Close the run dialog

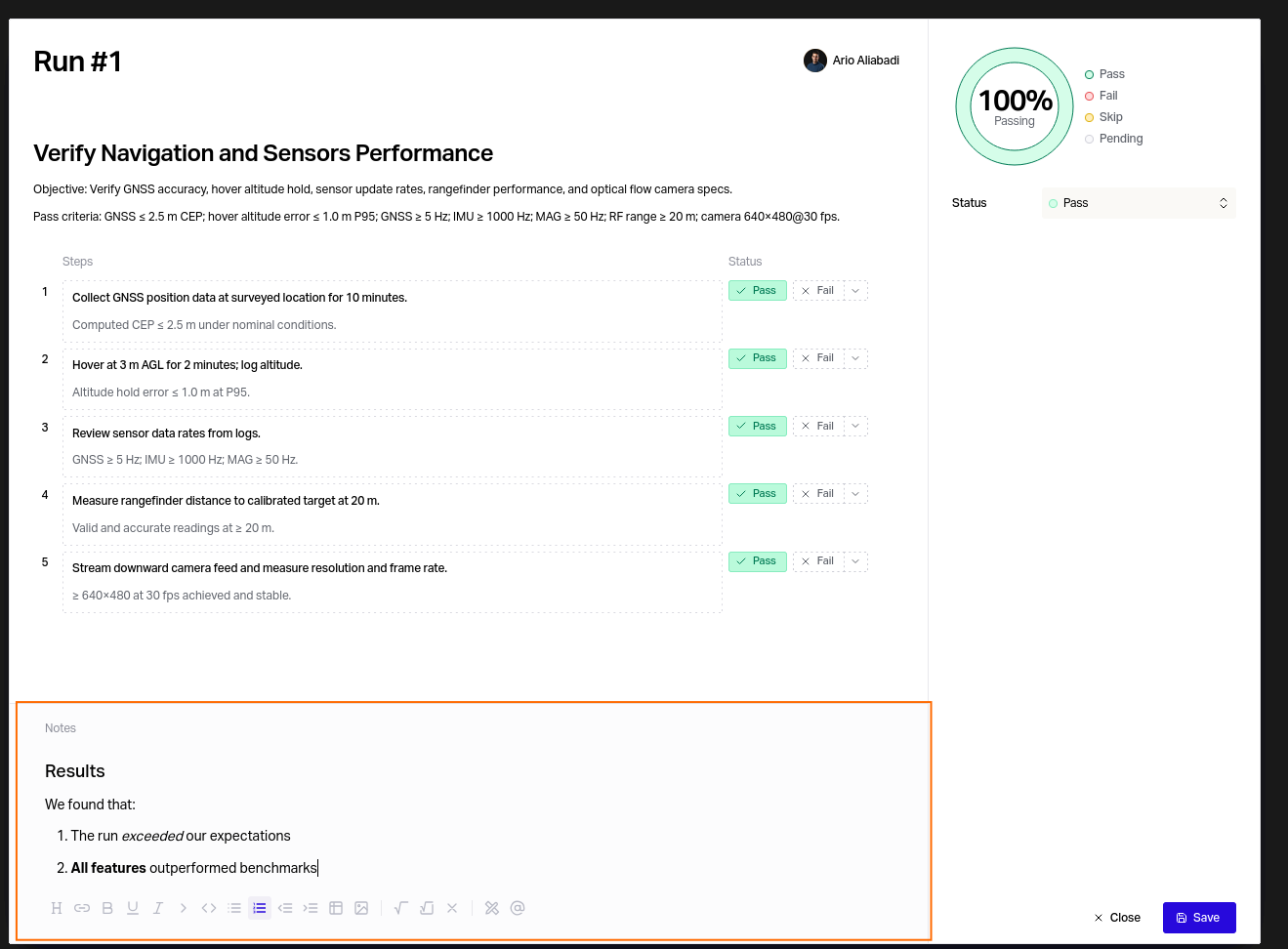[1117, 918]
